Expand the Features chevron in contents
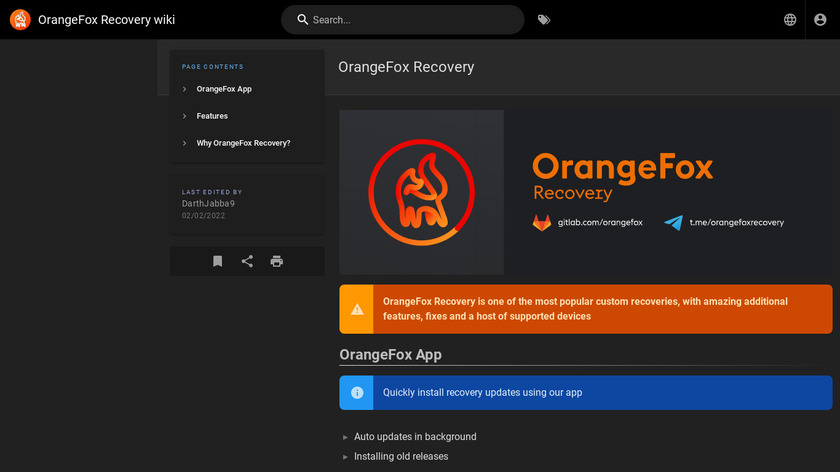Viewport: 840px width, 472px height. pos(185,116)
